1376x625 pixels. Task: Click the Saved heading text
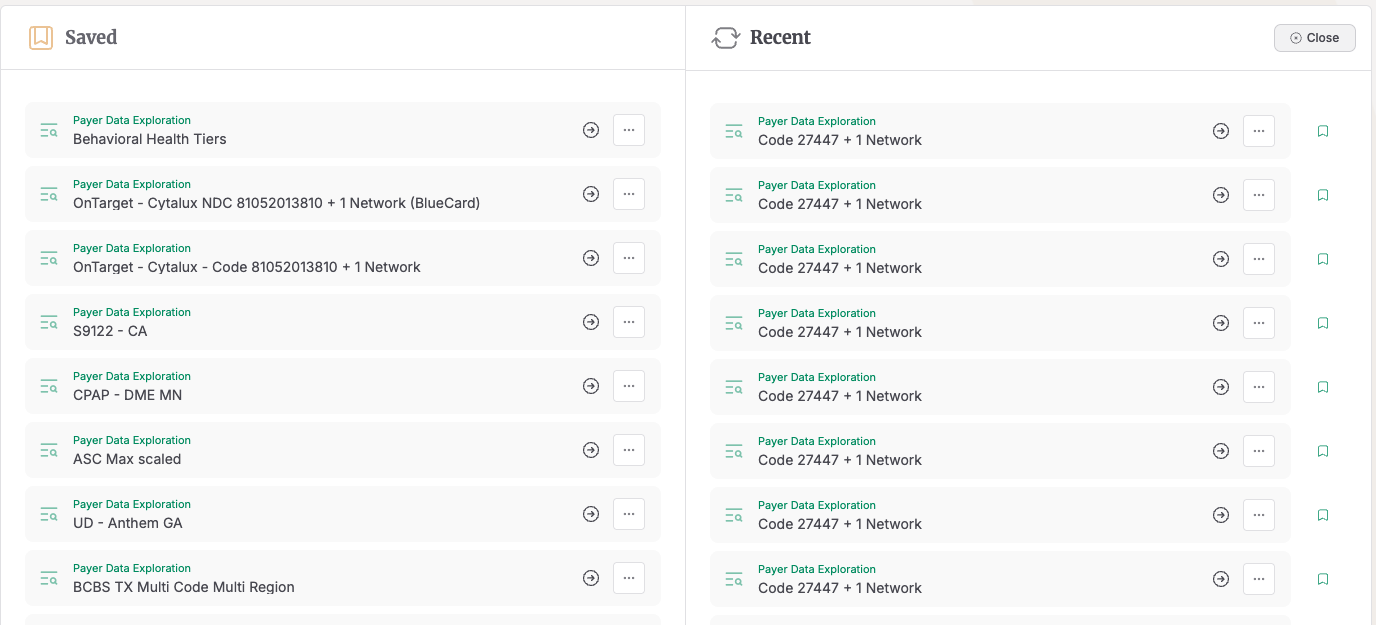tap(91, 37)
